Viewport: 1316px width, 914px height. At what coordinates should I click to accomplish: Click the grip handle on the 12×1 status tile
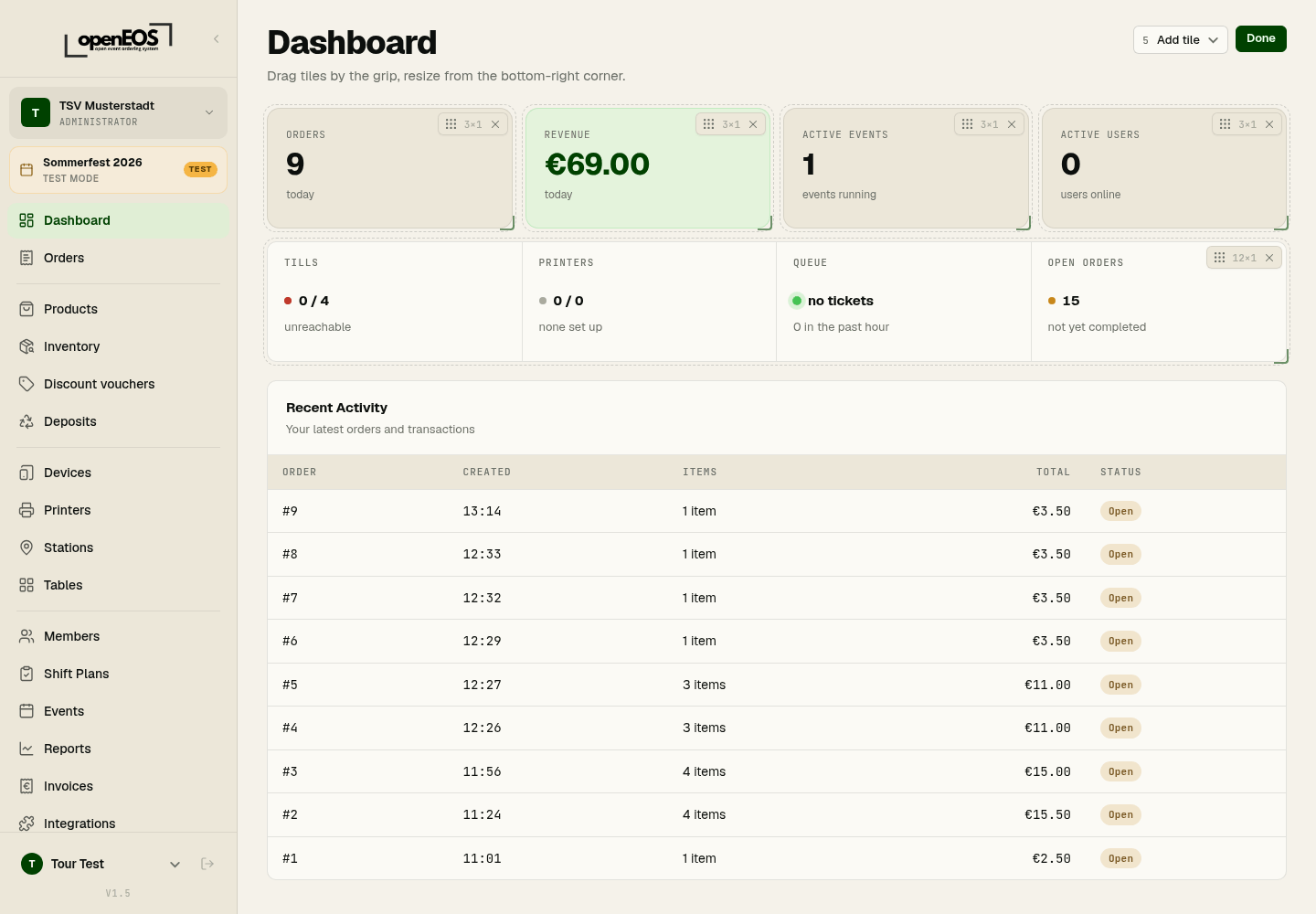click(1219, 258)
